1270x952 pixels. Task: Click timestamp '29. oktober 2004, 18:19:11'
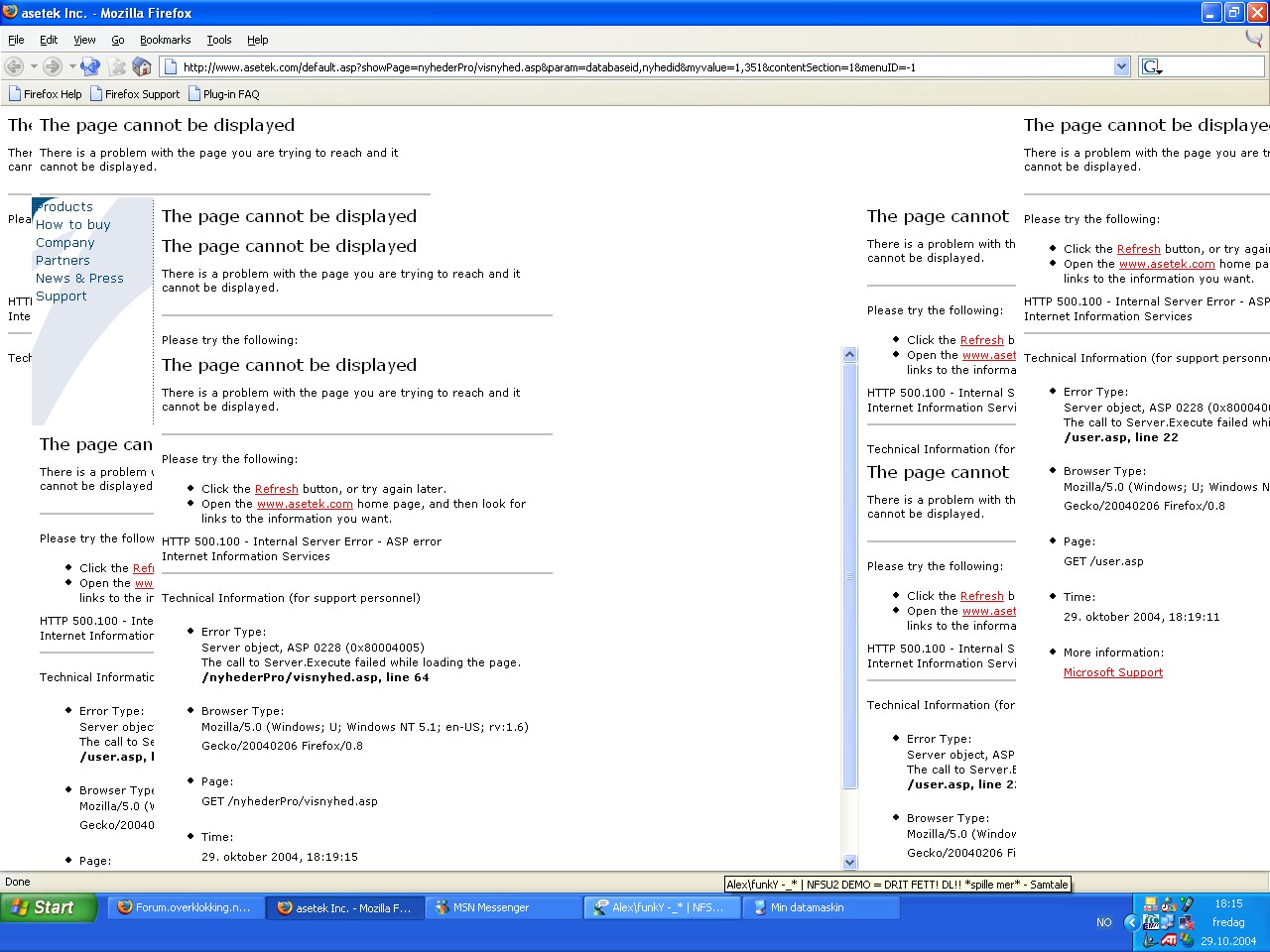coord(1142,617)
